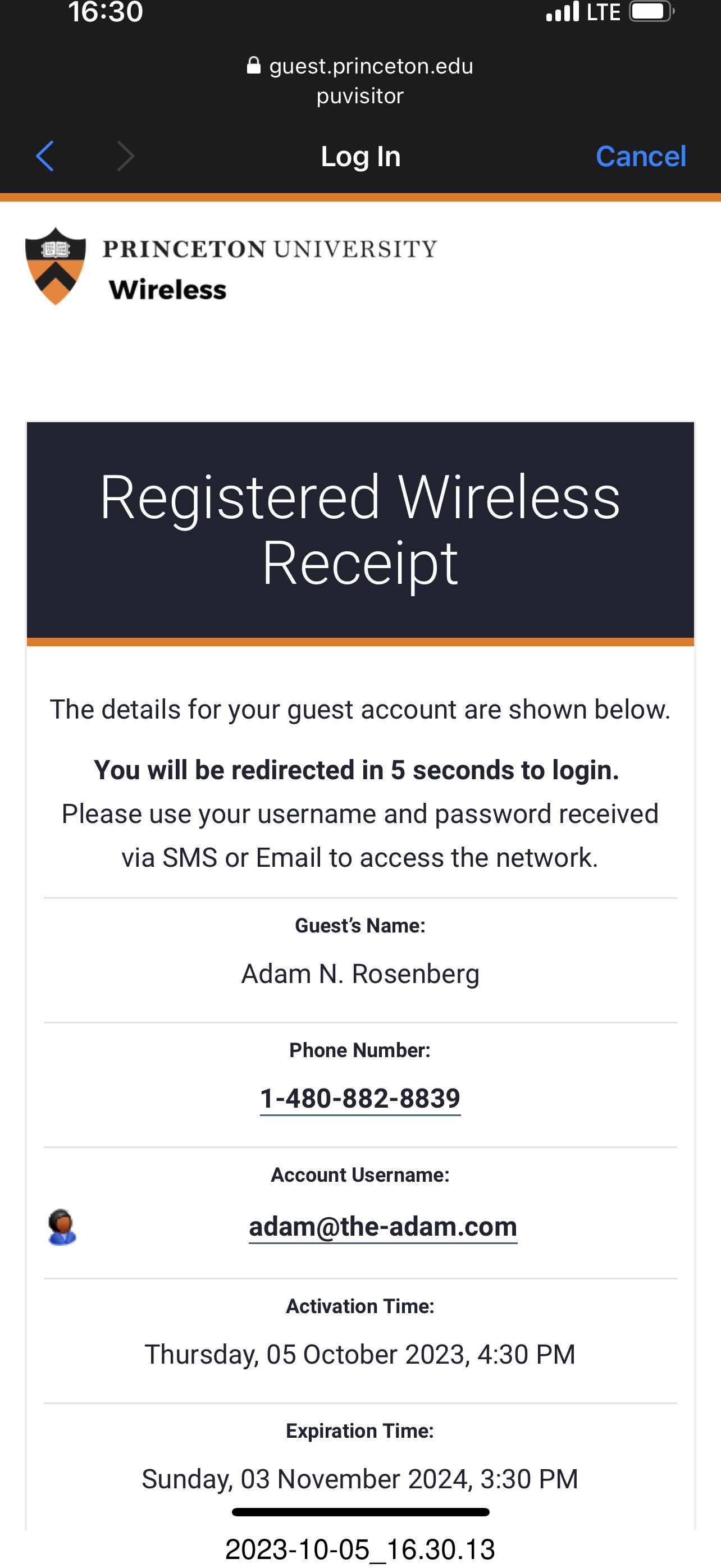The width and height of the screenshot is (721, 1568).
Task: Tap the activation time value
Action: [x=360, y=1354]
